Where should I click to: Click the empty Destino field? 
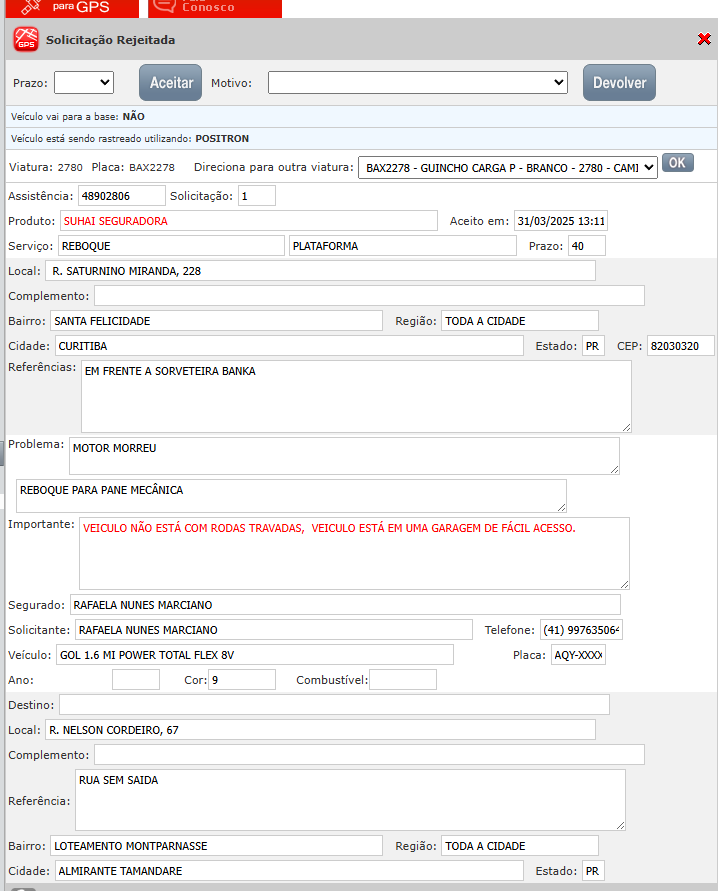coord(334,705)
